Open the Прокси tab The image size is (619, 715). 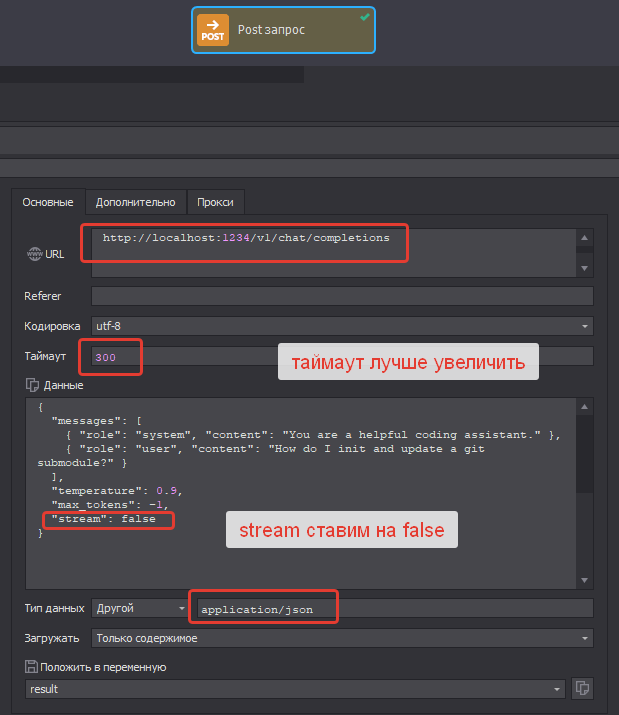215,202
